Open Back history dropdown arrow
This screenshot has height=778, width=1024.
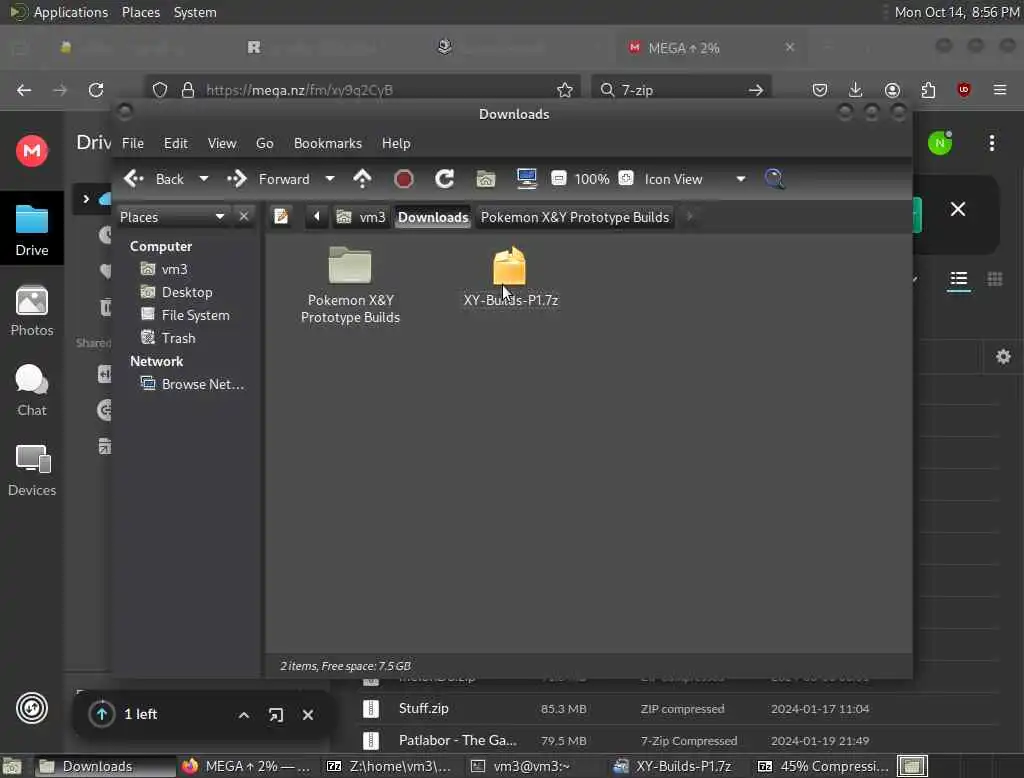(x=204, y=179)
